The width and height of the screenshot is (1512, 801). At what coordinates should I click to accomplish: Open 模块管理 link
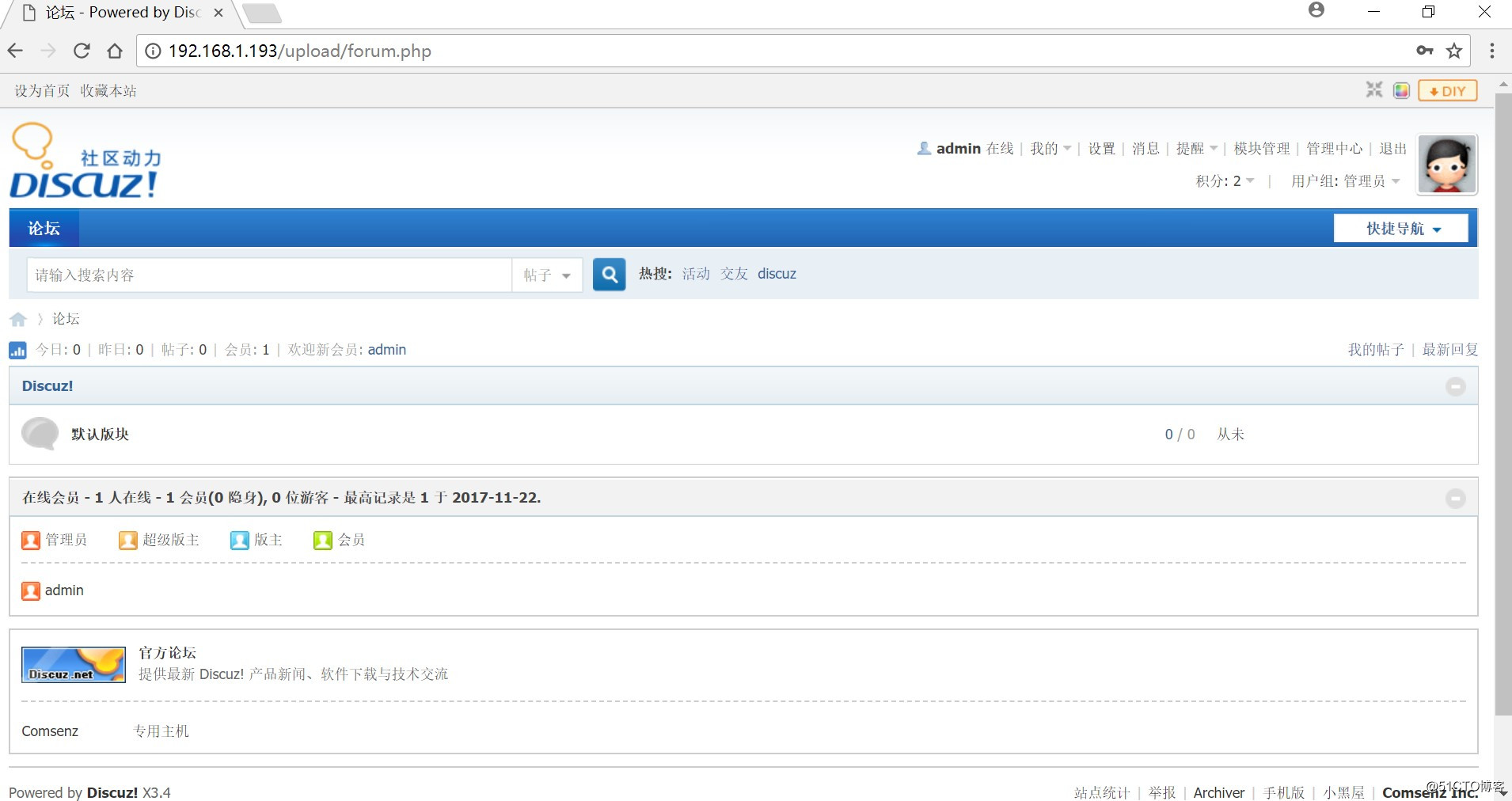pos(1262,148)
